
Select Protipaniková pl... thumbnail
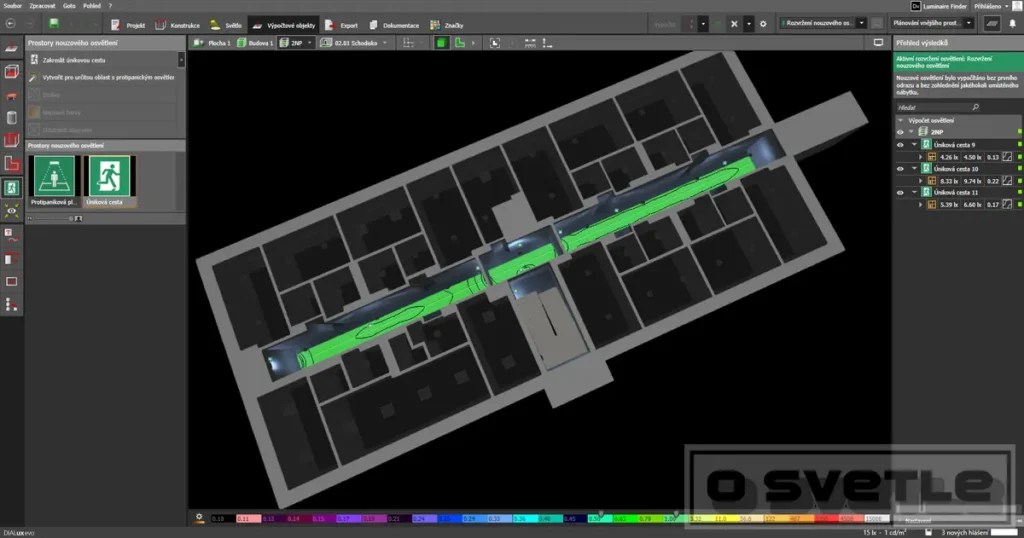point(54,181)
